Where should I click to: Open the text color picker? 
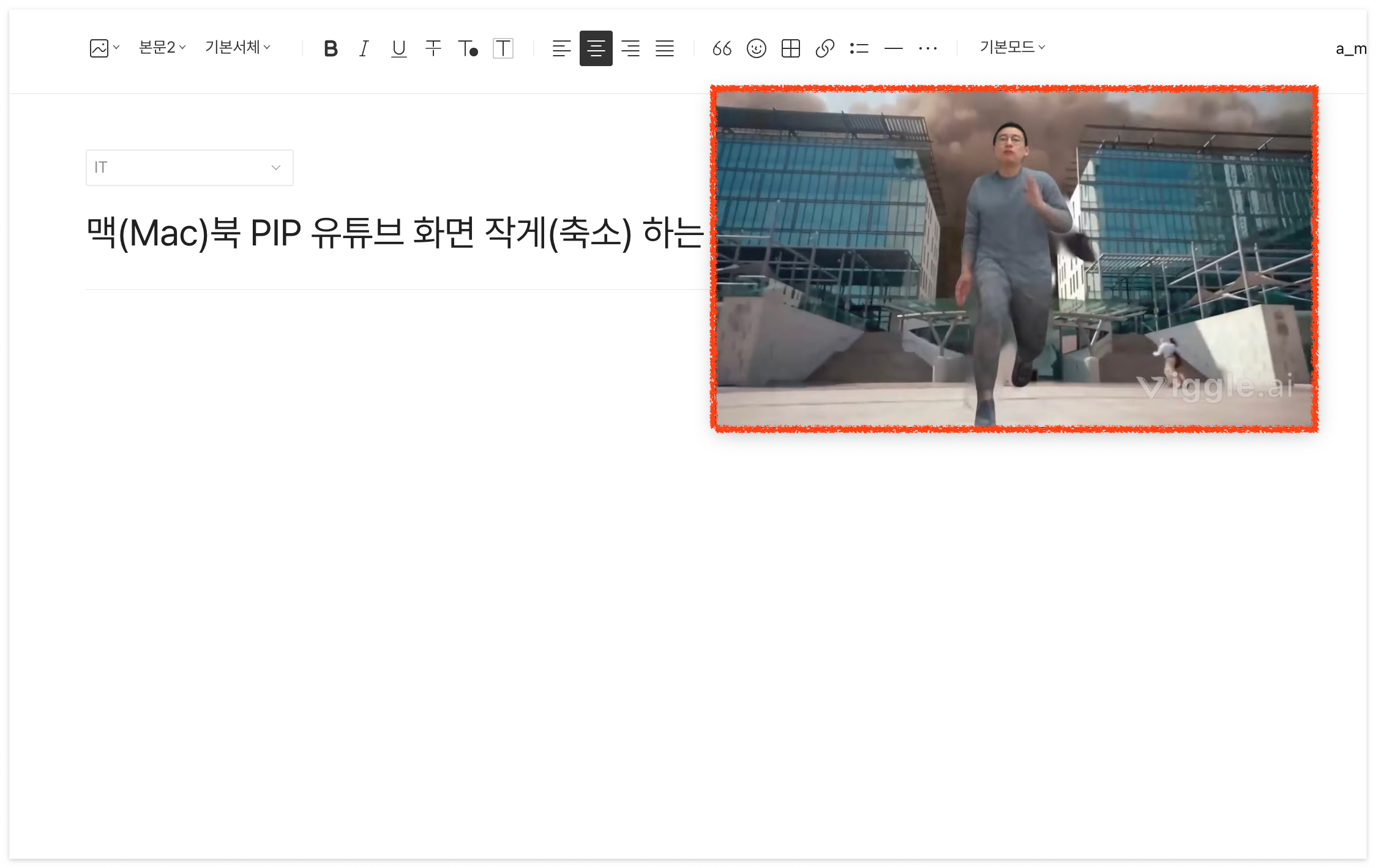click(468, 48)
